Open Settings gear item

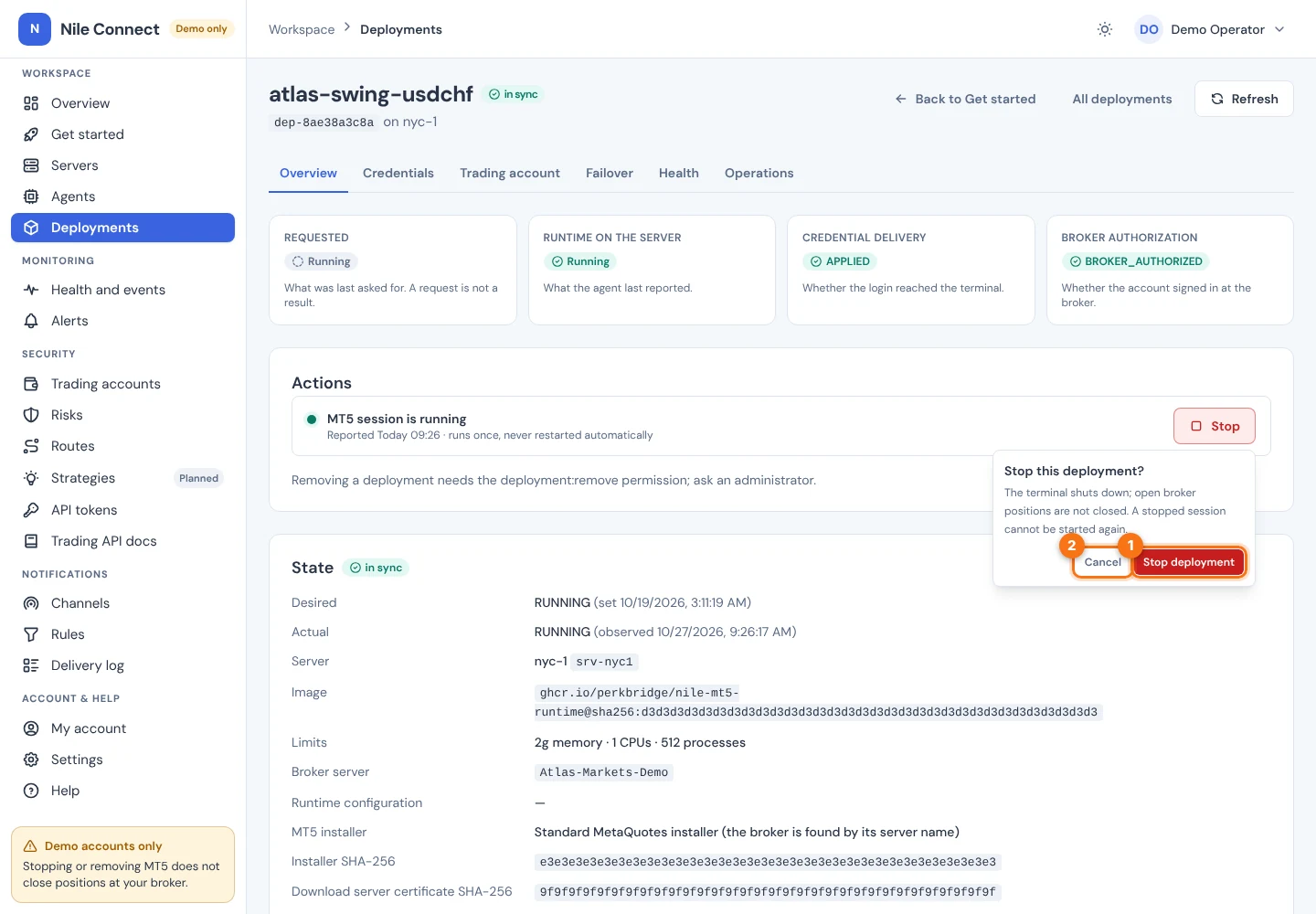[122, 760]
